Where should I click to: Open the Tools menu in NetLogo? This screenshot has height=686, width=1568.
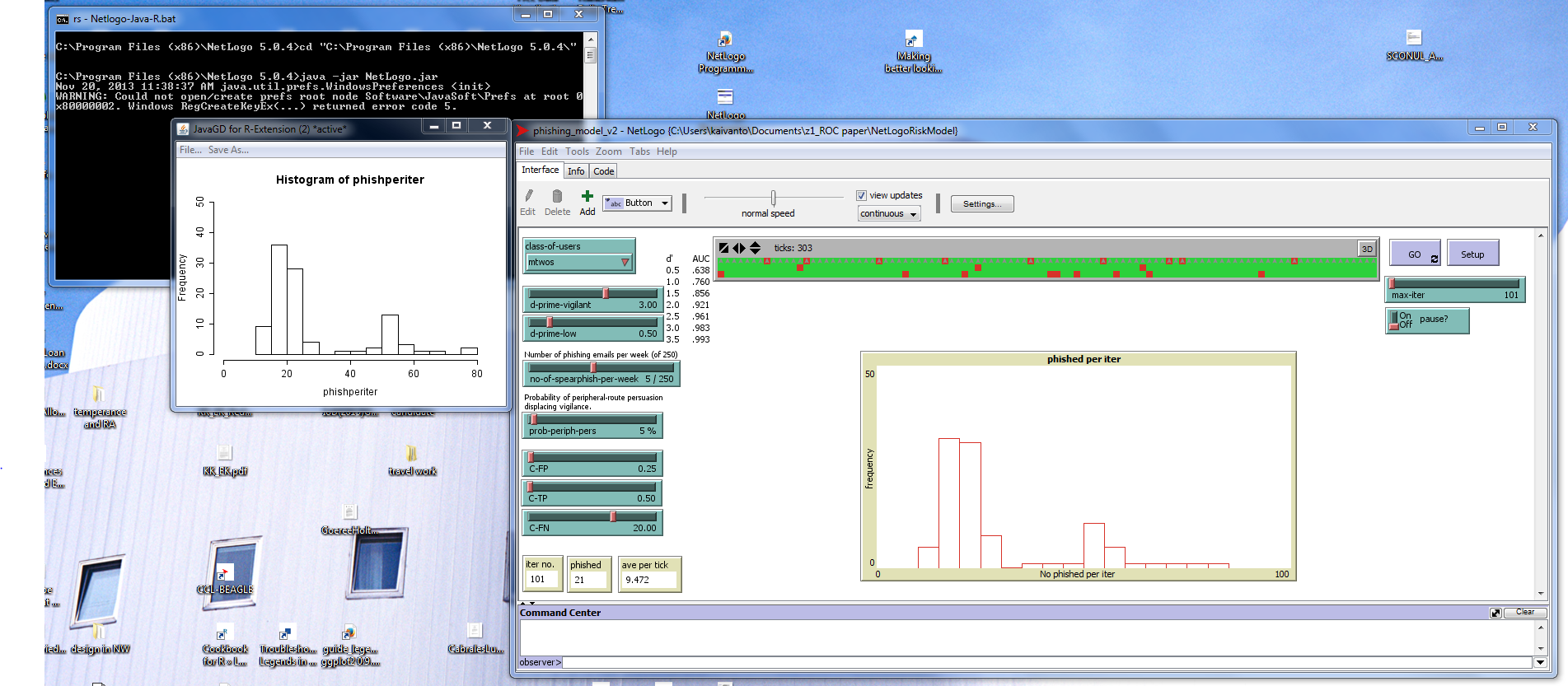[577, 152]
